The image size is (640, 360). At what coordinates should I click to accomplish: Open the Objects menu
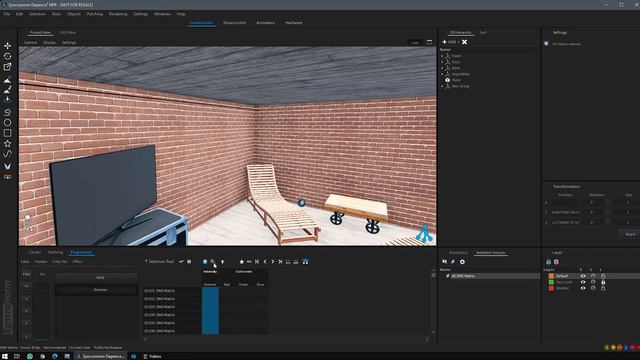[x=74, y=14]
